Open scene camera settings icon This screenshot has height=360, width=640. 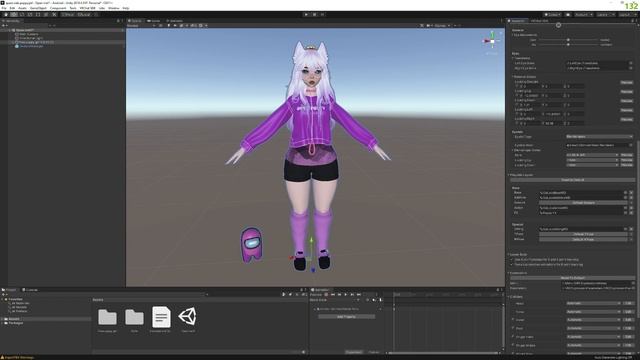tap(429, 25)
